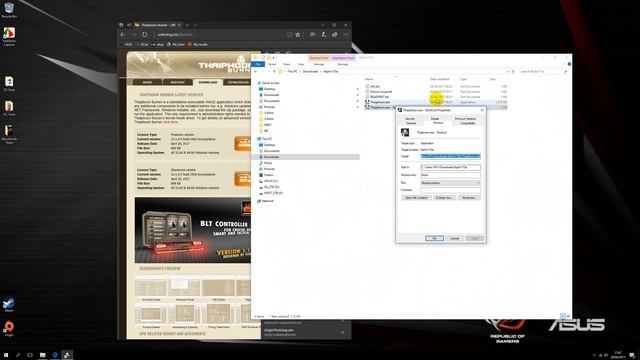Sort files by Name column header
640x360 pixels.
[x=369, y=79]
